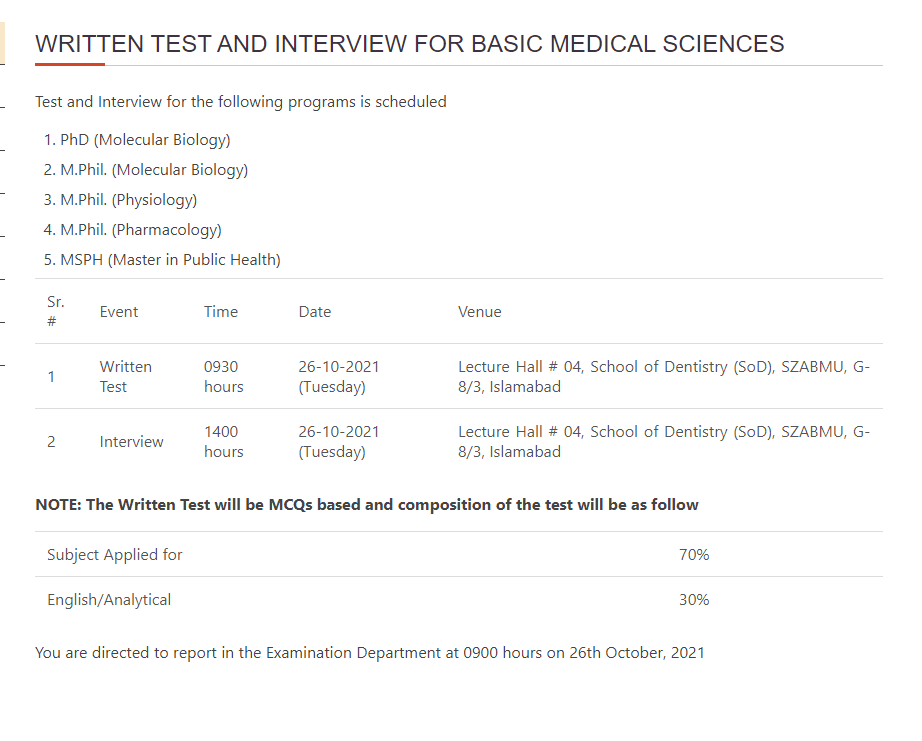The image size is (922, 741).
Task: Click the Subject Applied for row
Action: coord(459,555)
